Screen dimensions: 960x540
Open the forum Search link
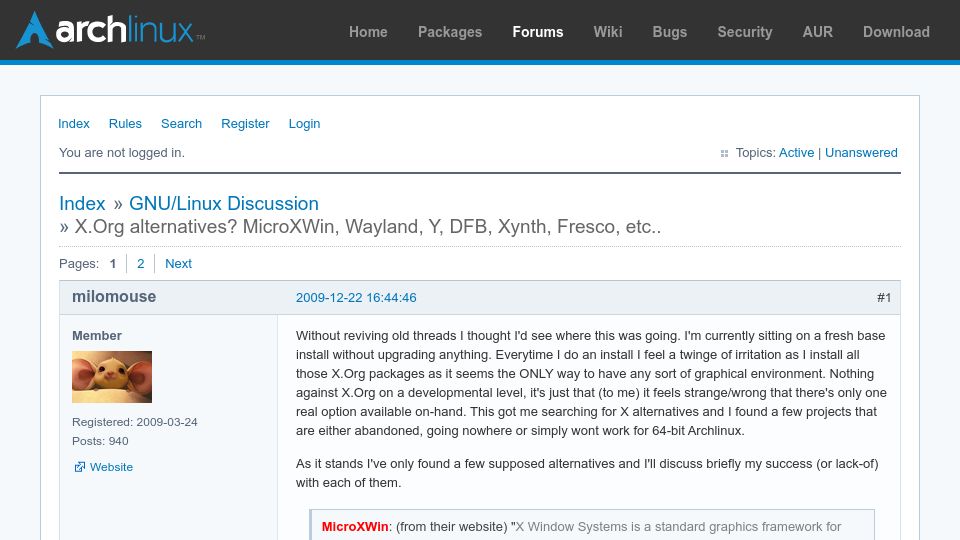[181, 124]
